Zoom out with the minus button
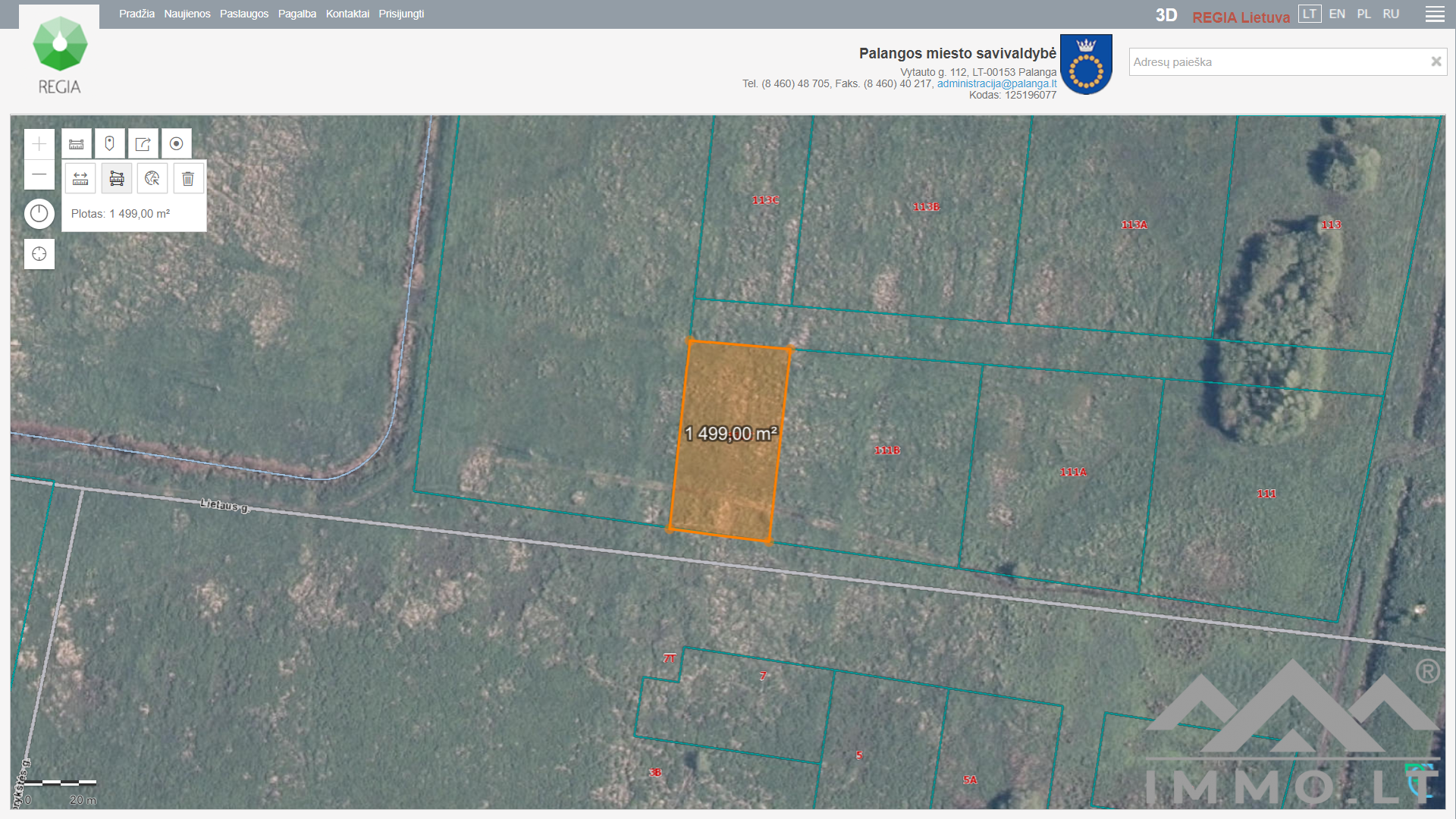 [39, 175]
